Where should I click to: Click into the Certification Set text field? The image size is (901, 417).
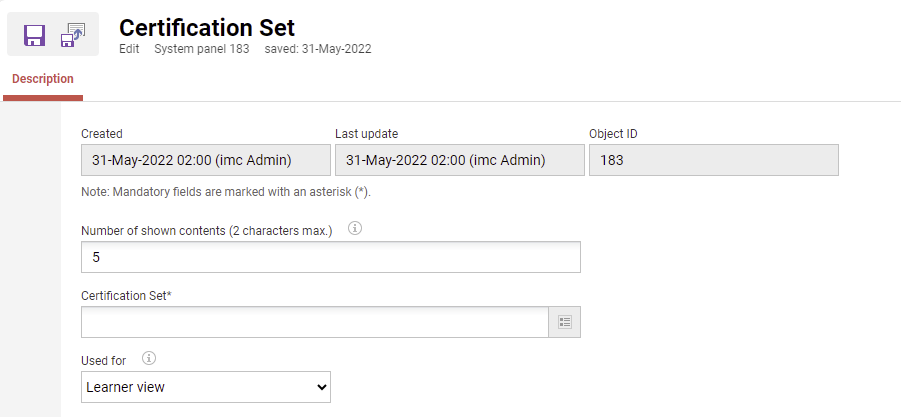tap(314, 322)
